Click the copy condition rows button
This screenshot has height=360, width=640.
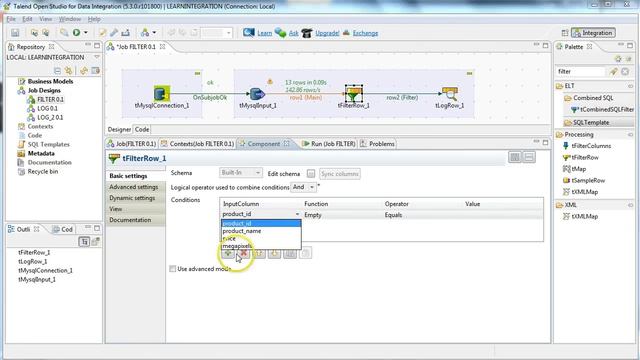(x=290, y=253)
